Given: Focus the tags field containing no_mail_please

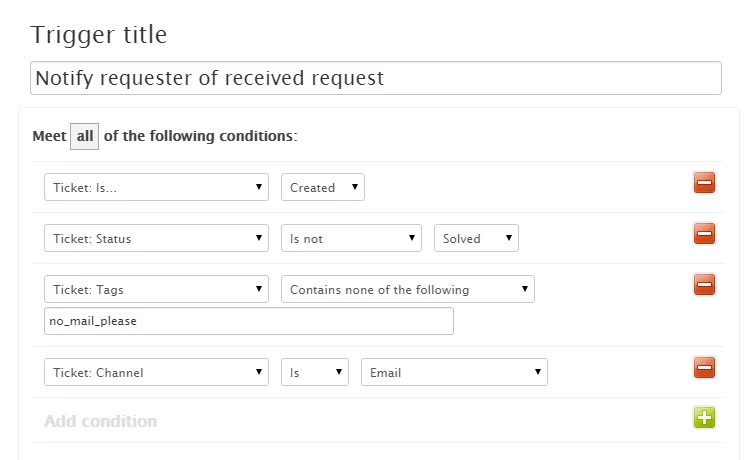Looking at the screenshot, I should (x=248, y=321).
